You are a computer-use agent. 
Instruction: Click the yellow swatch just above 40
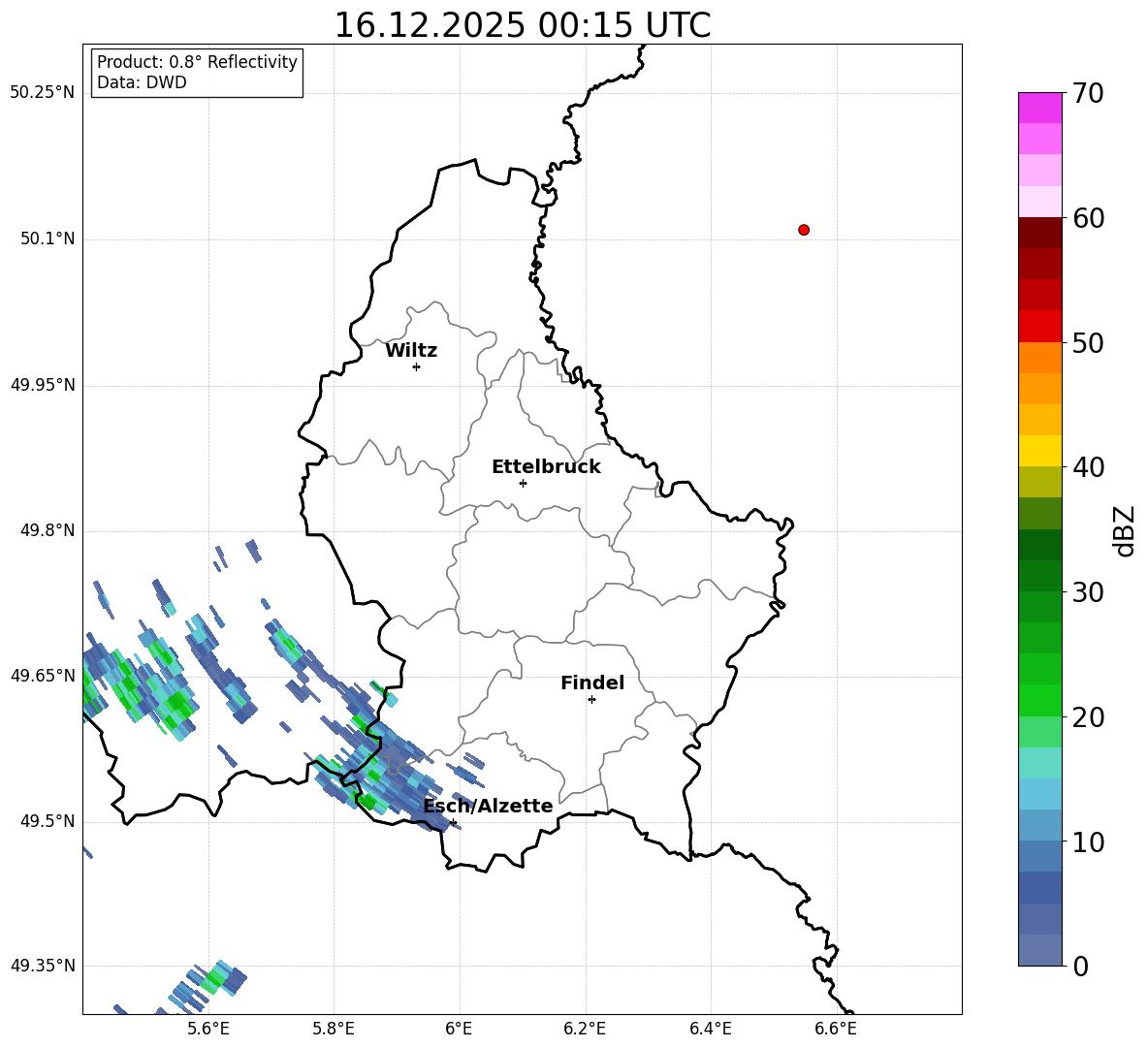1039,451
